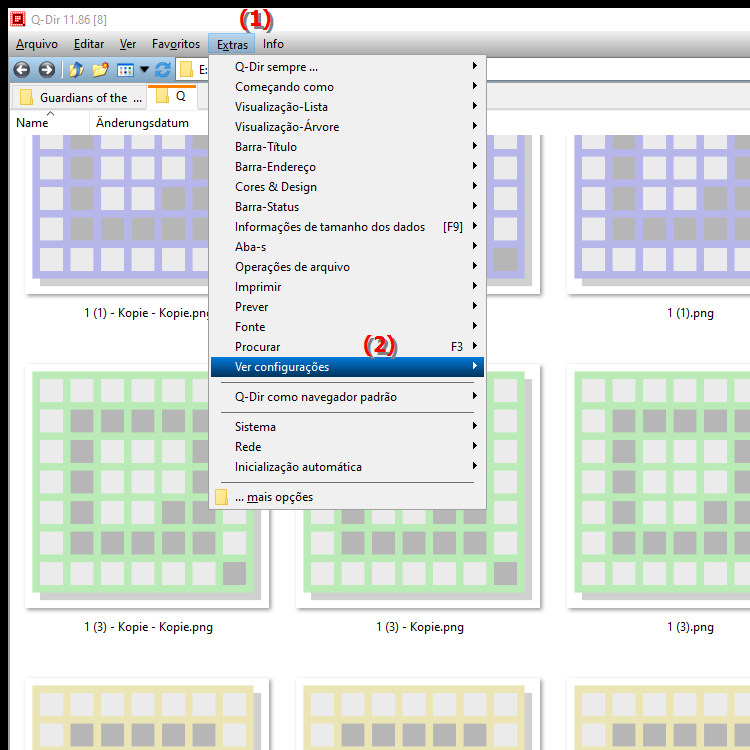Screen dimensions: 750x750
Task: Click the forward navigation arrow icon
Action: point(46,70)
